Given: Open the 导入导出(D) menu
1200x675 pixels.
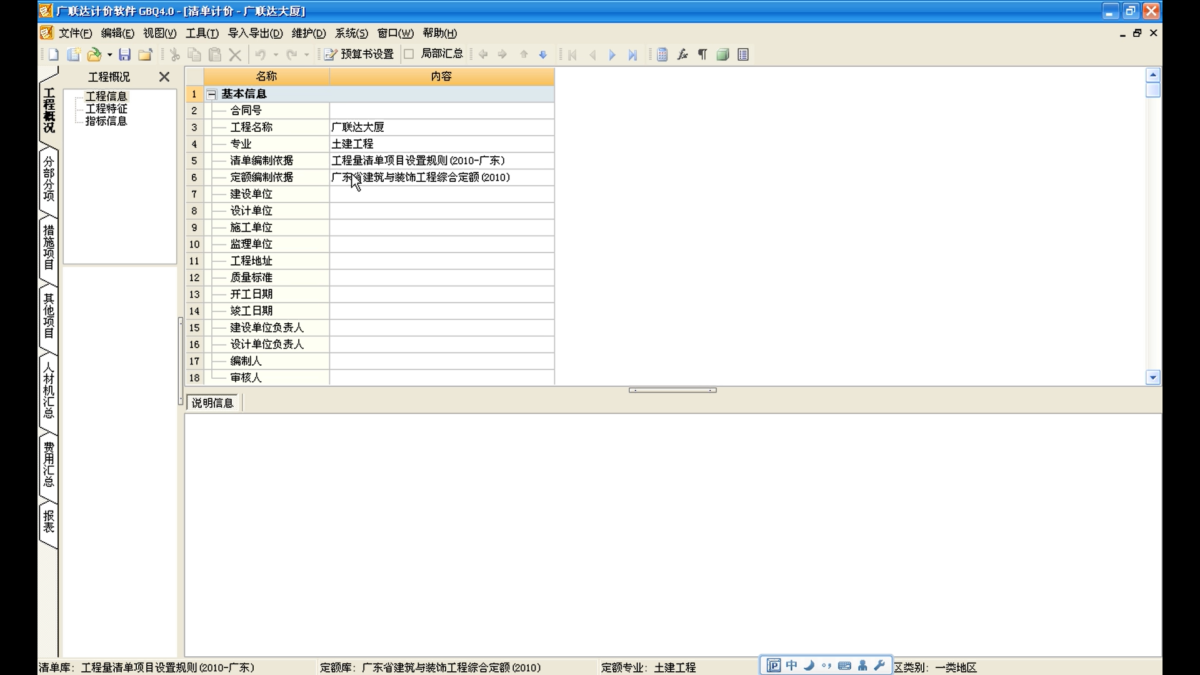Looking at the screenshot, I should click(255, 33).
